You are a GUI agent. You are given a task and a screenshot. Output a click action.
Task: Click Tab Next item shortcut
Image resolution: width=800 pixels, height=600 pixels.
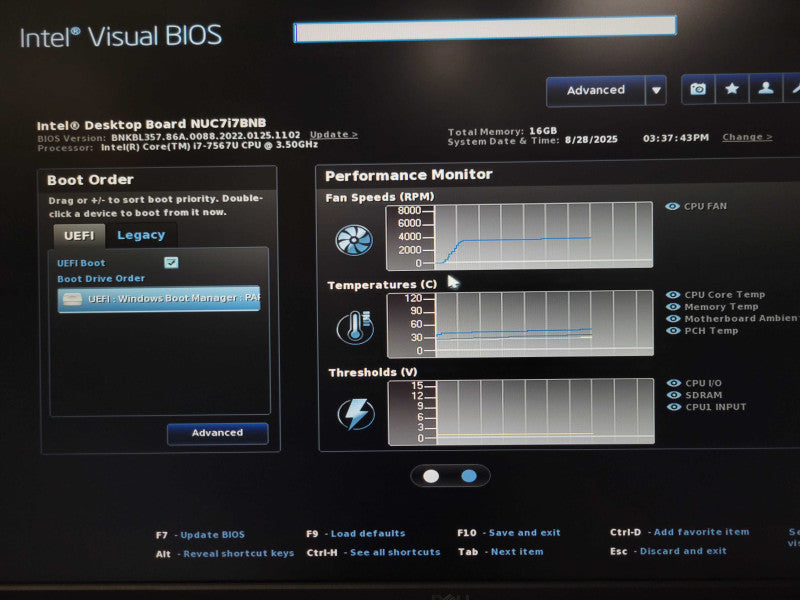pyautogui.click(x=501, y=552)
